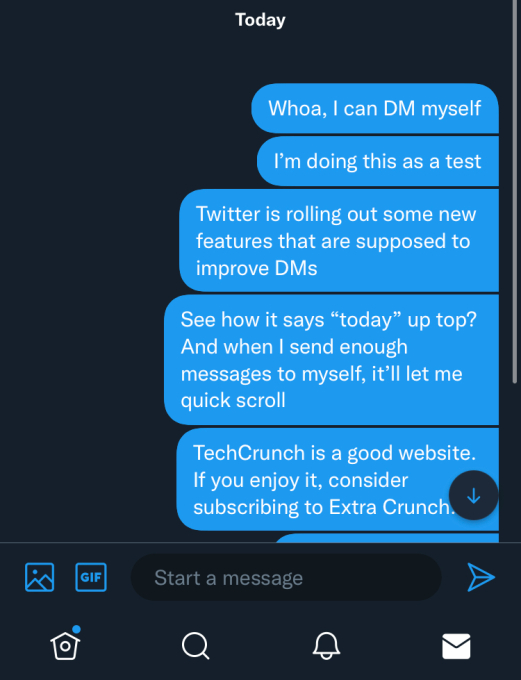
Task: Click the scroll-to-bottom down arrow button
Action: pyautogui.click(x=473, y=495)
